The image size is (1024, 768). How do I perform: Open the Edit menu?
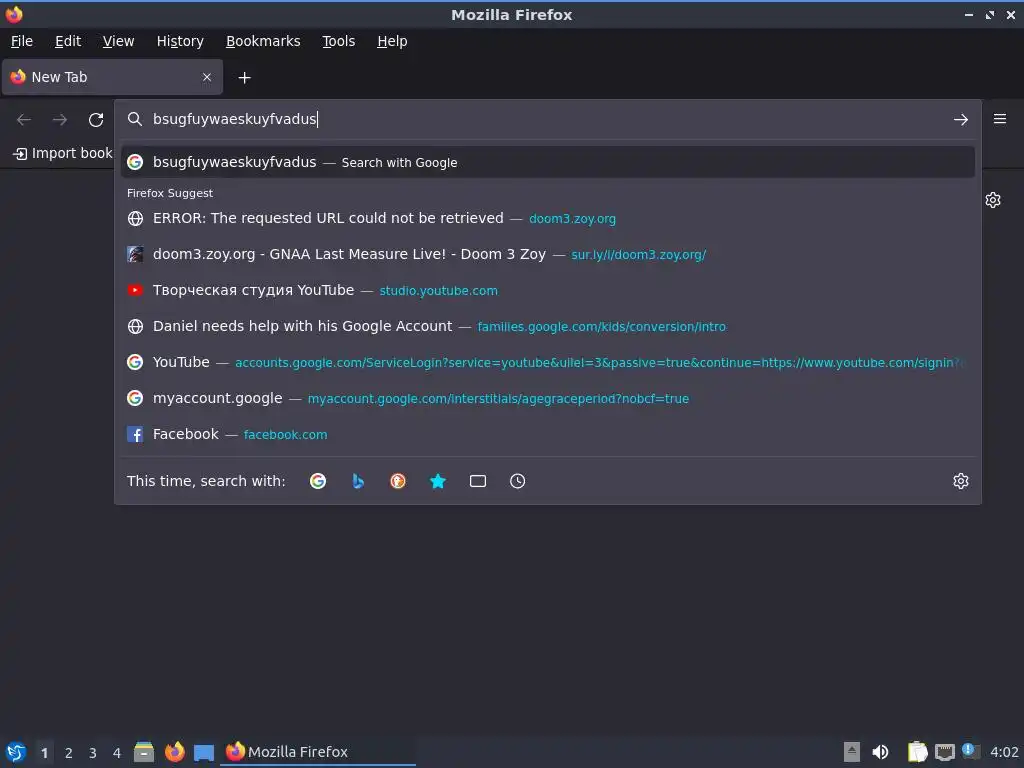68,41
